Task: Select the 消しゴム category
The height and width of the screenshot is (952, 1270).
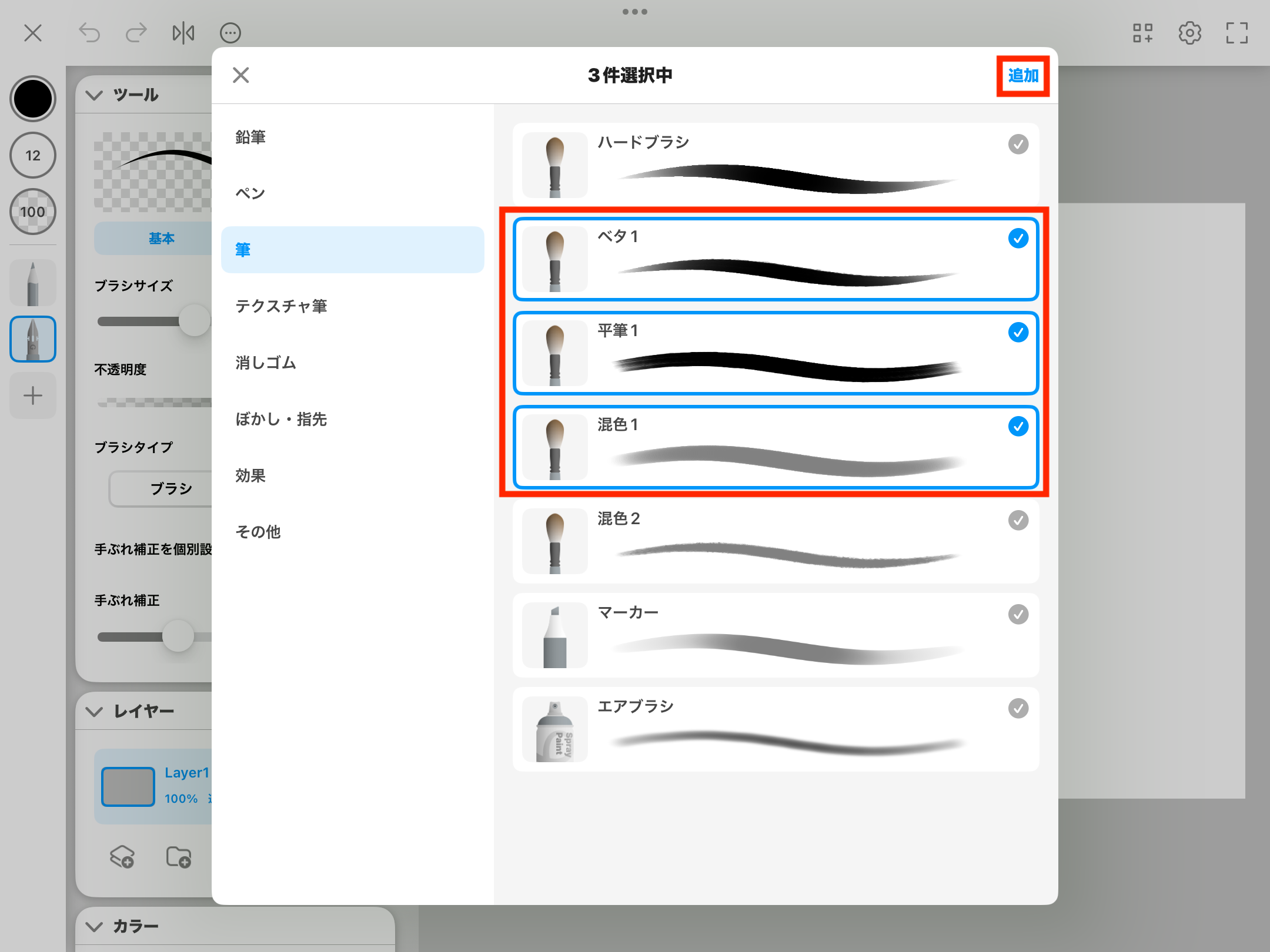Action: pos(353,363)
